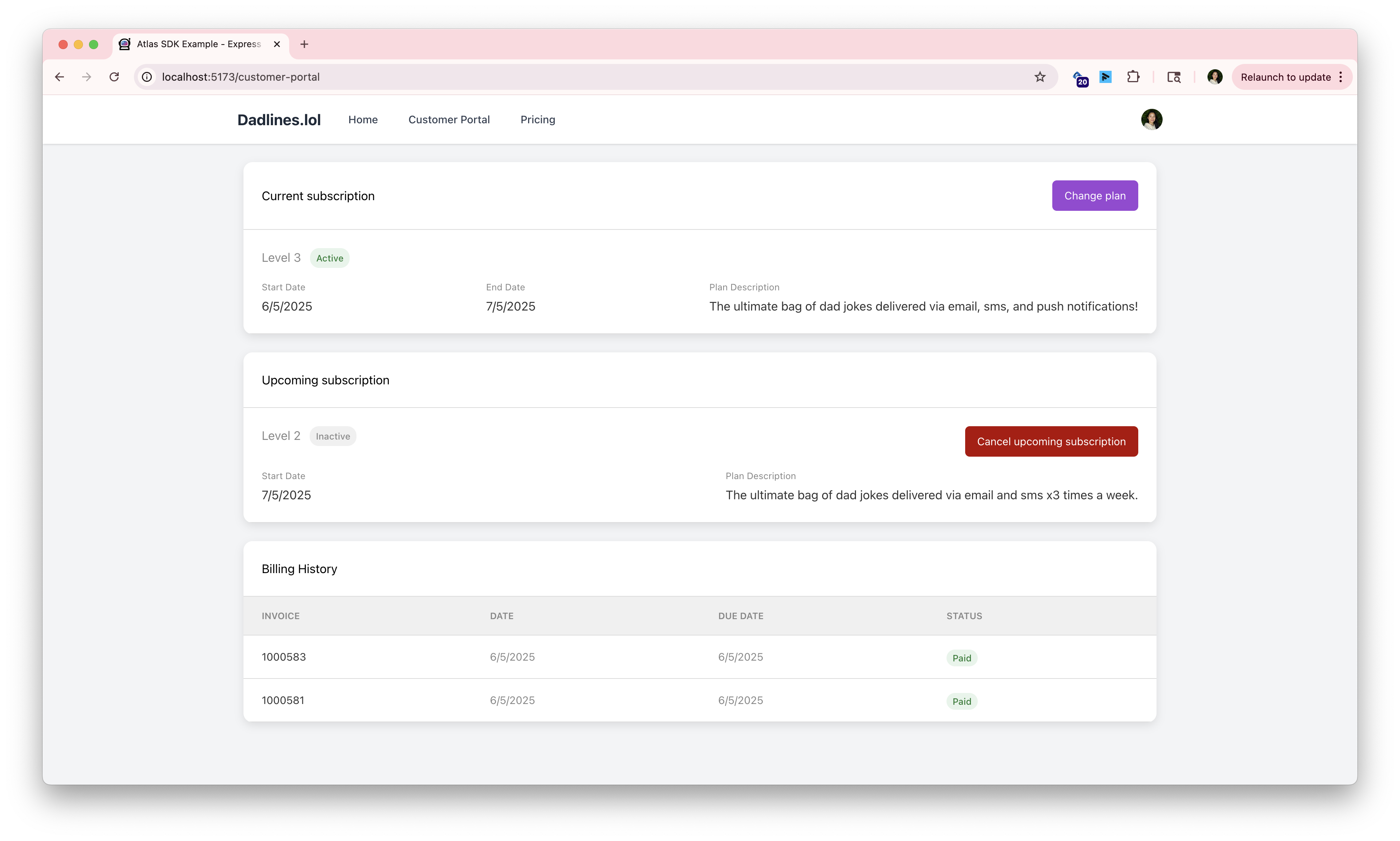Cancel the upcoming Level 2 subscription
This screenshot has height=841, width=1400.
1051,441
